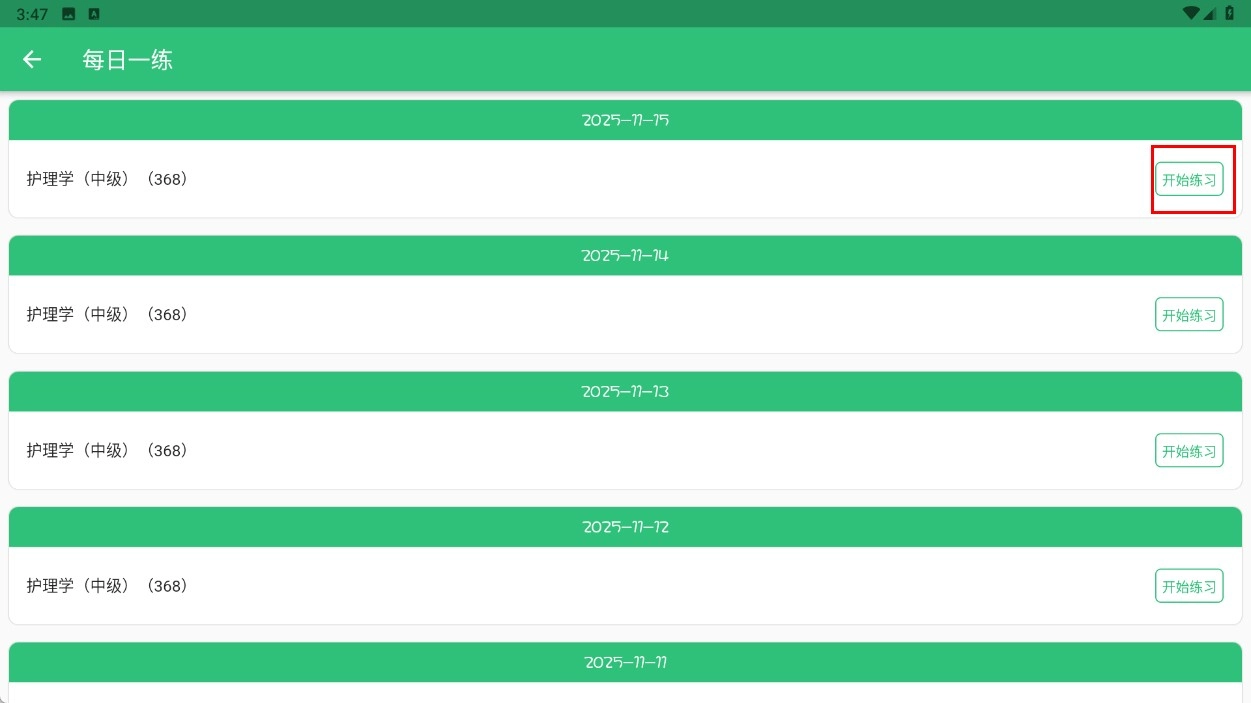Select the 2025-11-12 date header
Image resolution: width=1251 pixels, height=703 pixels.
point(625,527)
